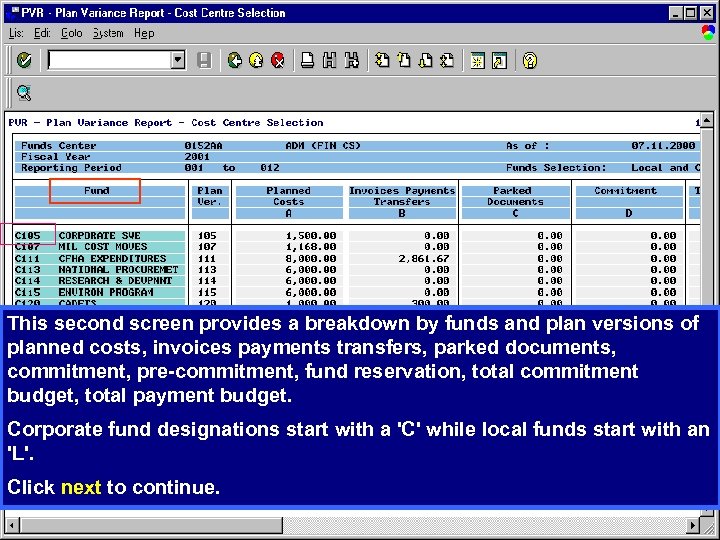Click the MIL COST MOVES fund name
Image resolution: width=720 pixels, height=540 pixels.
pos(103,247)
